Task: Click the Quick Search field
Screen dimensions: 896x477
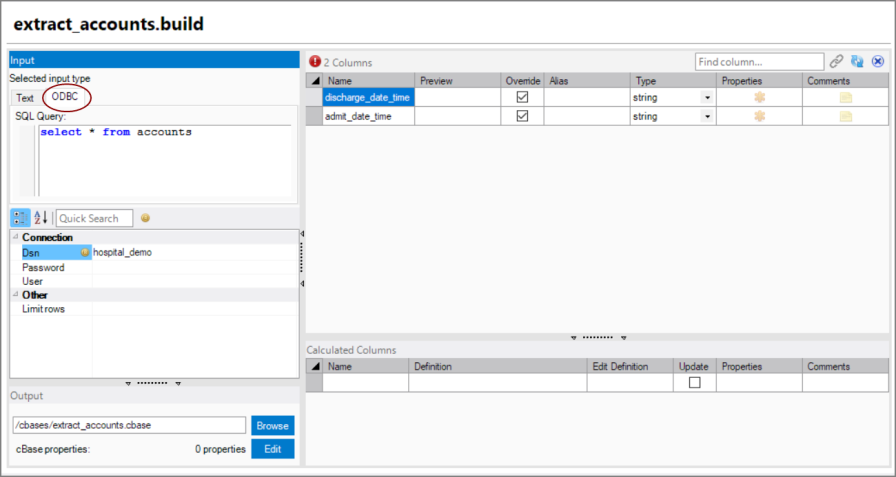Action: tap(94, 218)
